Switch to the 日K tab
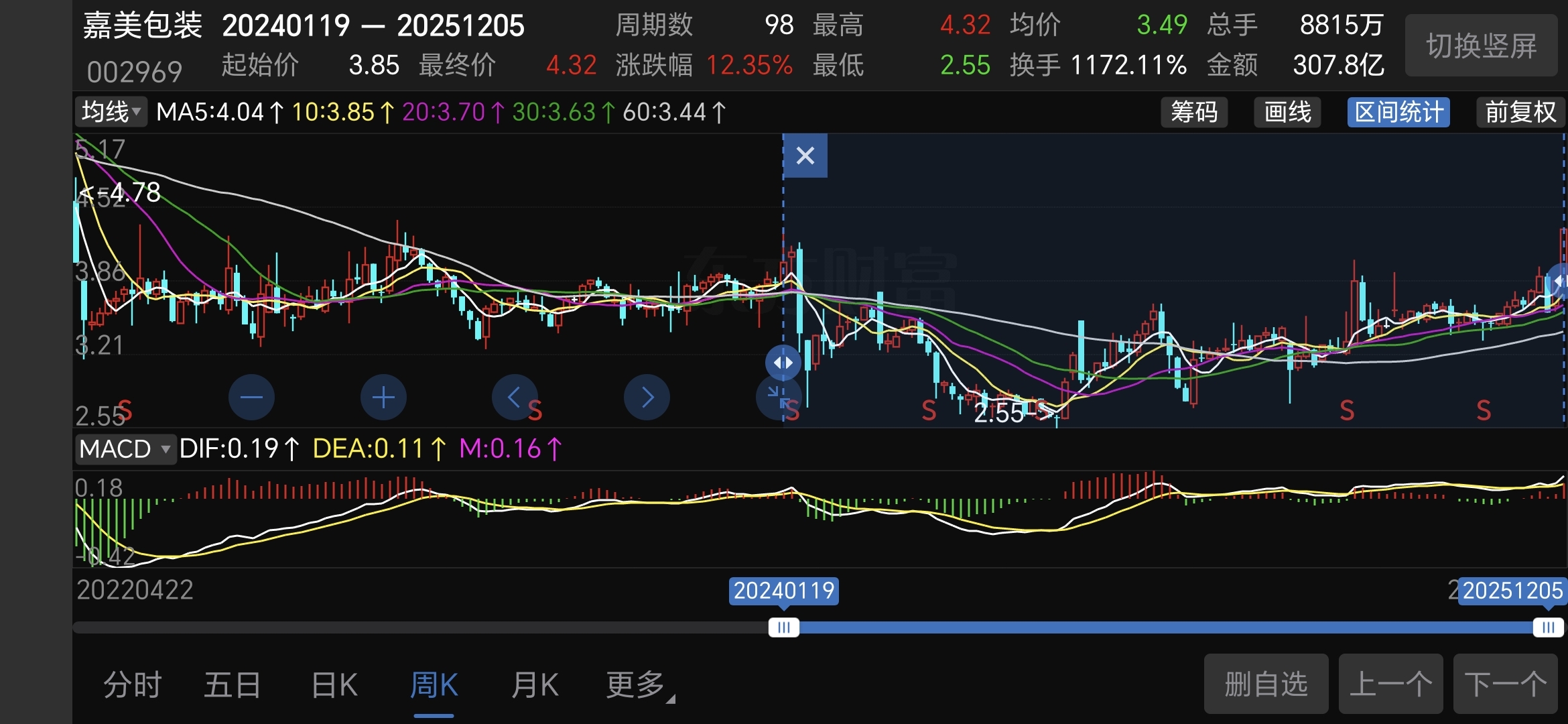Viewport: 1568px width, 724px height. 334,685
